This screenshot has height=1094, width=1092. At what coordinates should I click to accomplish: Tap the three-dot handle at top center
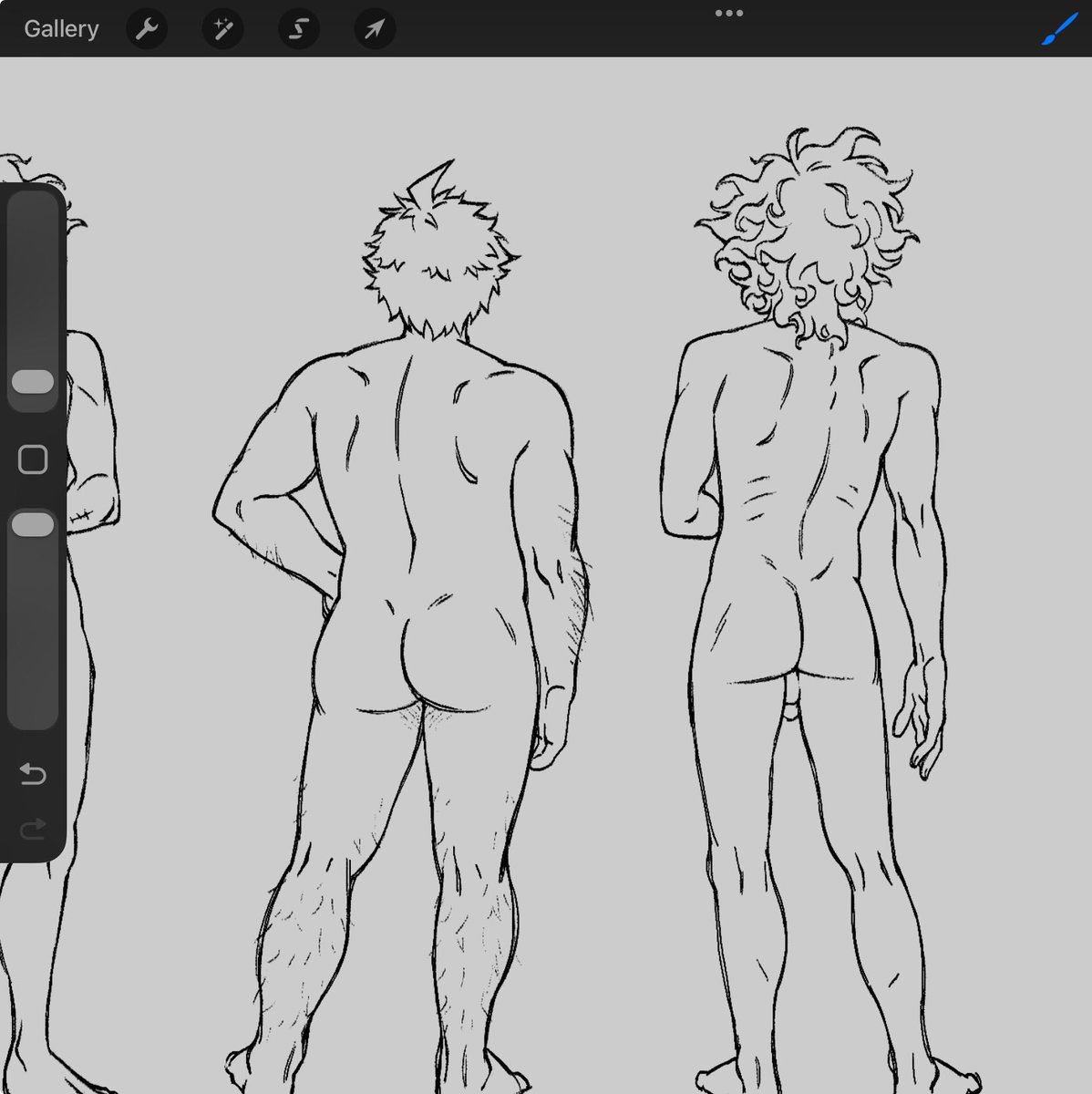click(727, 13)
